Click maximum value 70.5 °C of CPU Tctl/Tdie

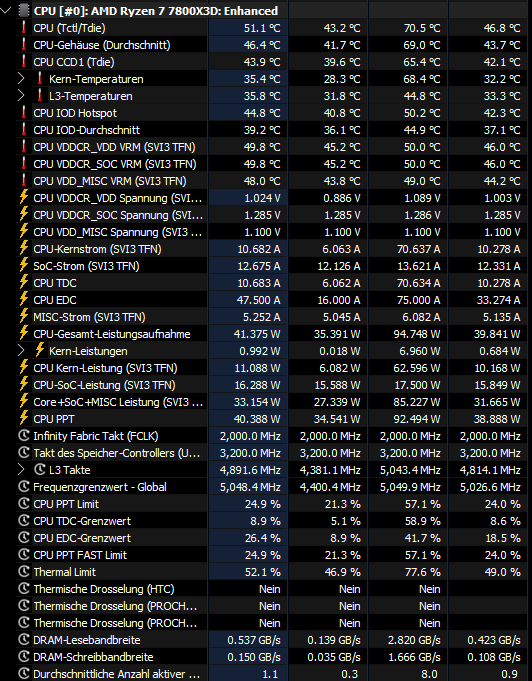(x=422, y=28)
